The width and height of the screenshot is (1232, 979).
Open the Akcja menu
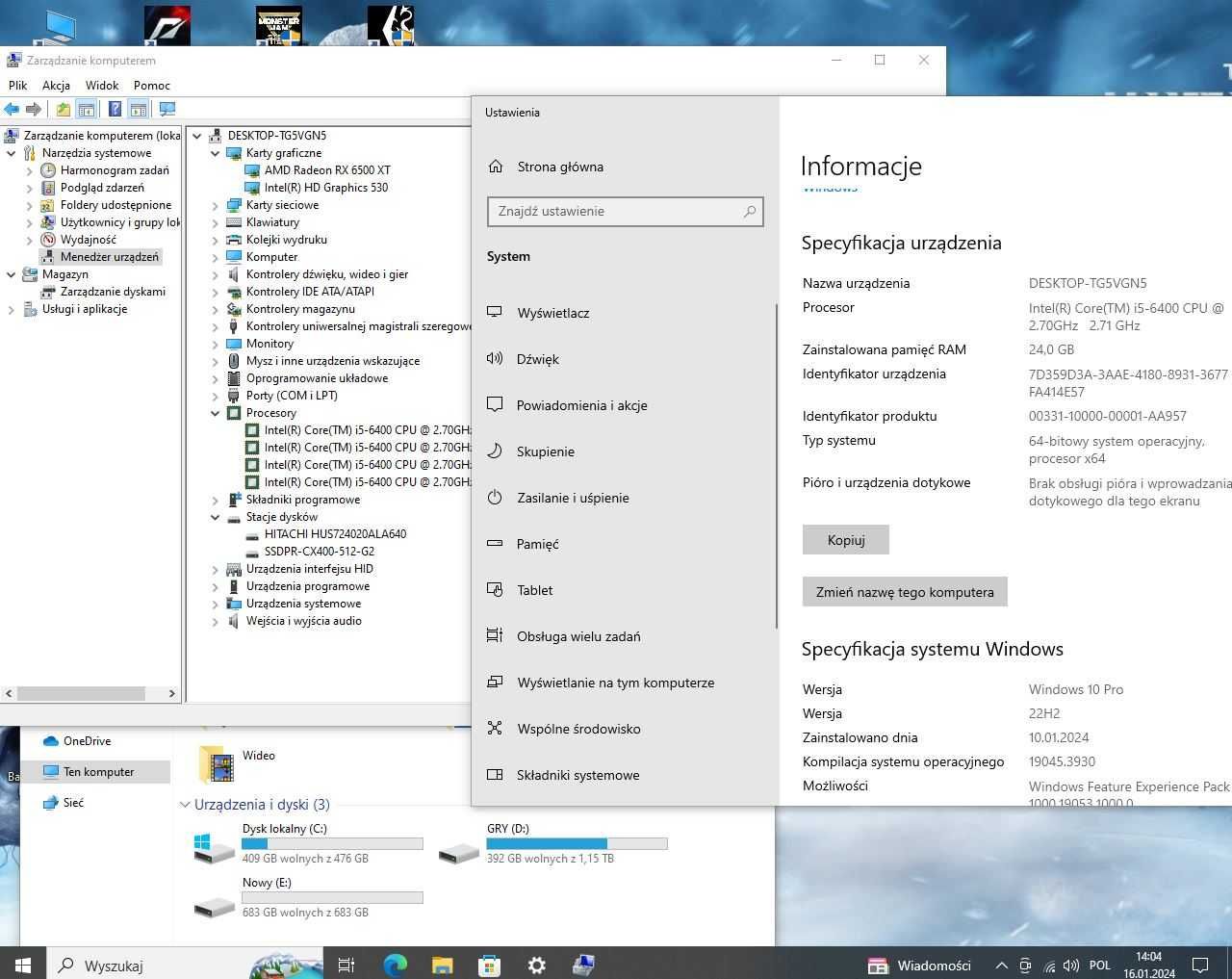(x=56, y=85)
